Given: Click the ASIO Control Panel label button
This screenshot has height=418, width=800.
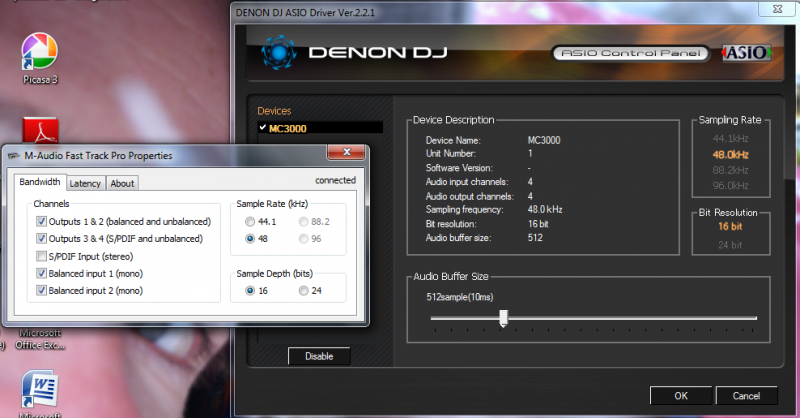Looking at the screenshot, I should click(x=631, y=53).
